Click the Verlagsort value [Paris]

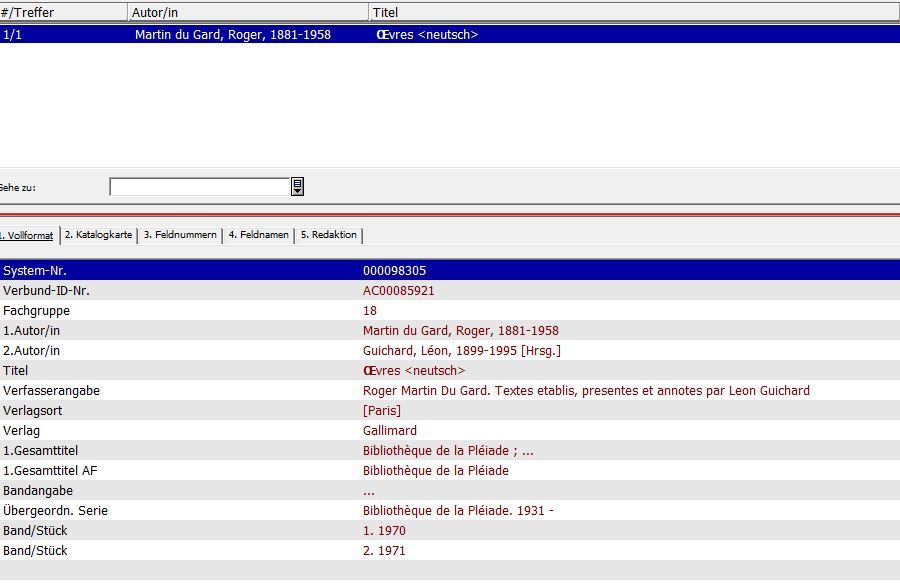point(381,411)
